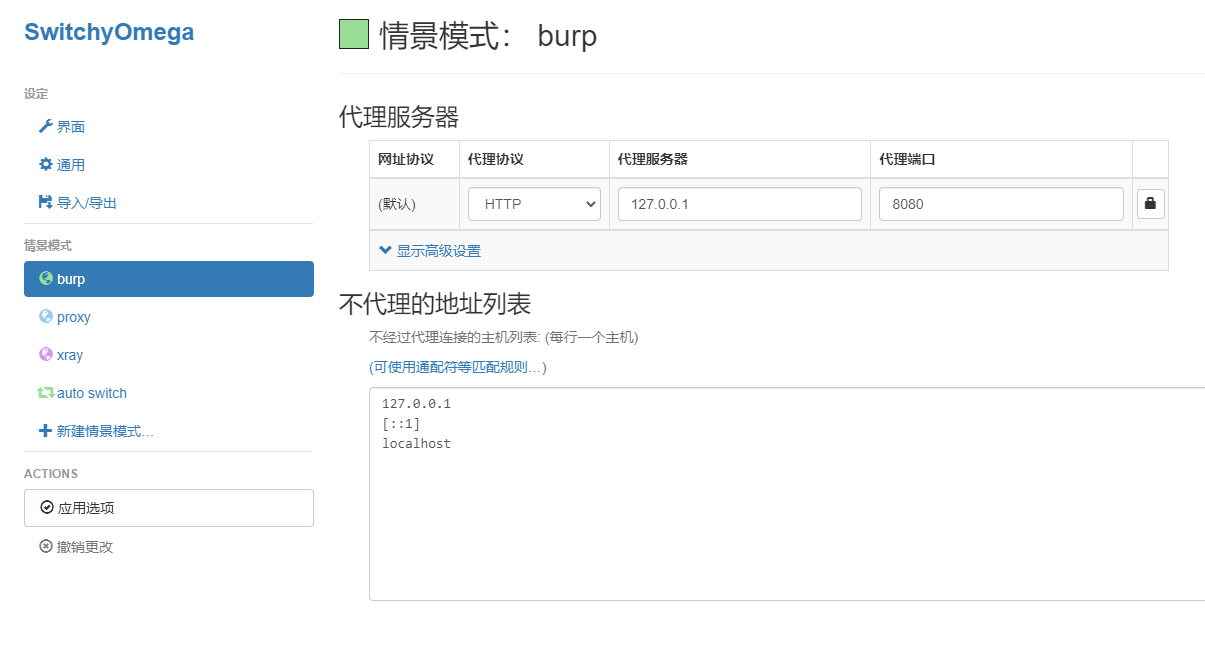Focus the proxy server field 127.0.0.1
Screen dimensions: 1205x654
pos(740,204)
